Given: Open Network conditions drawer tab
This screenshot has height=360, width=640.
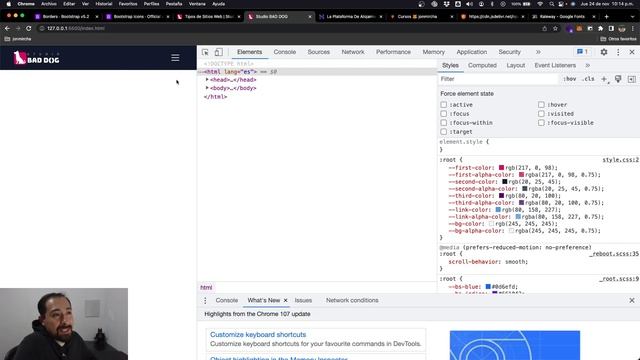Looking at the screenshot, I should (352, 300).
